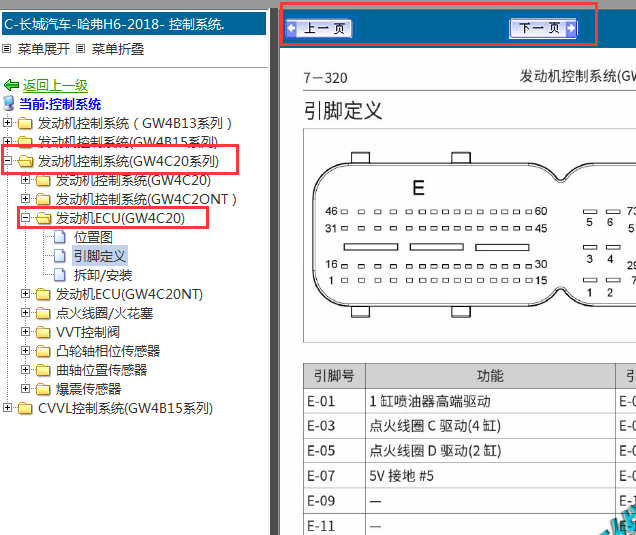Select 曲轴位置传感器 tree item
This screenshot has width=636, height=535.
(x=101, y=370)
